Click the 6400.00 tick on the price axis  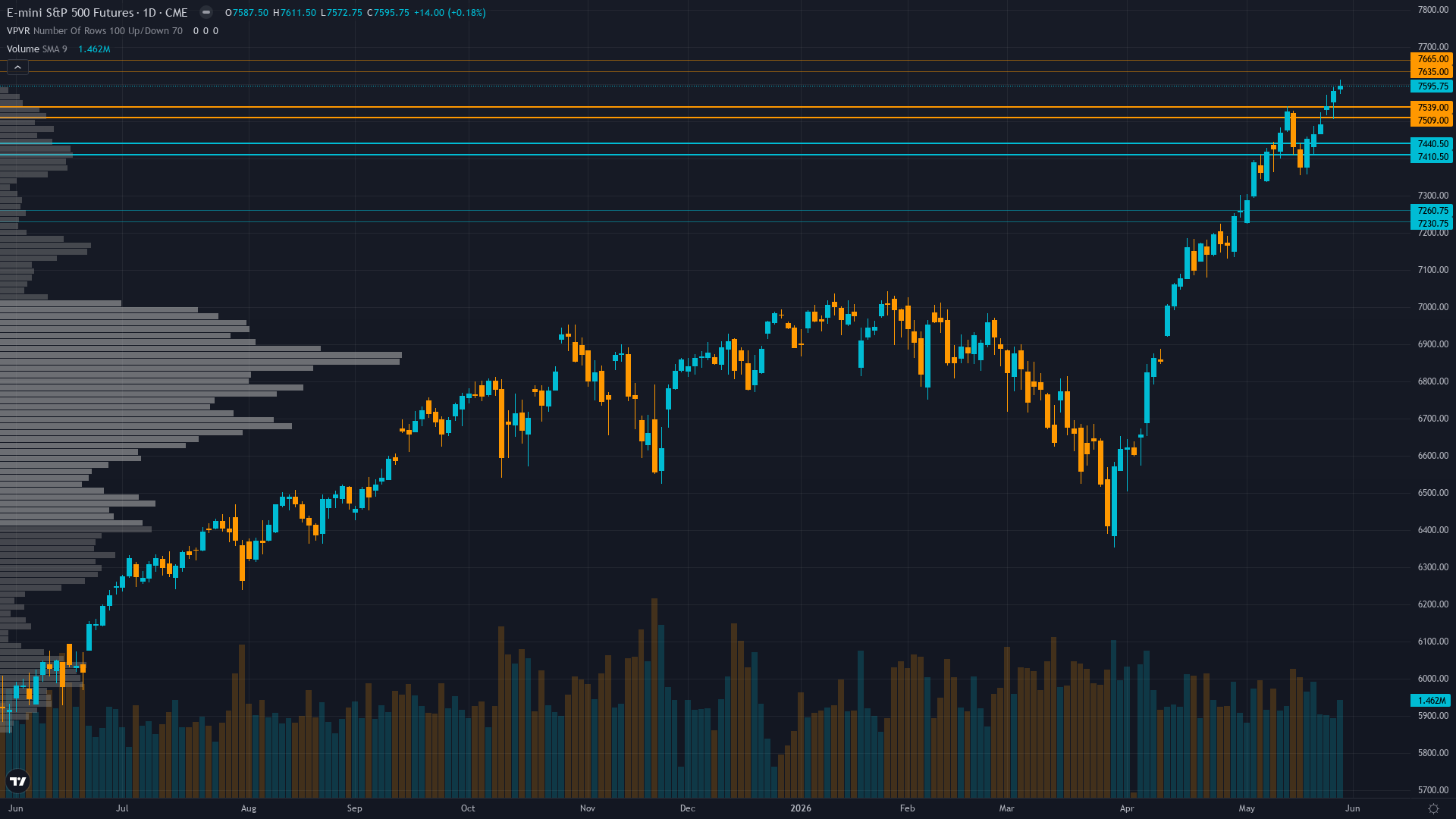coord(1432,530)
